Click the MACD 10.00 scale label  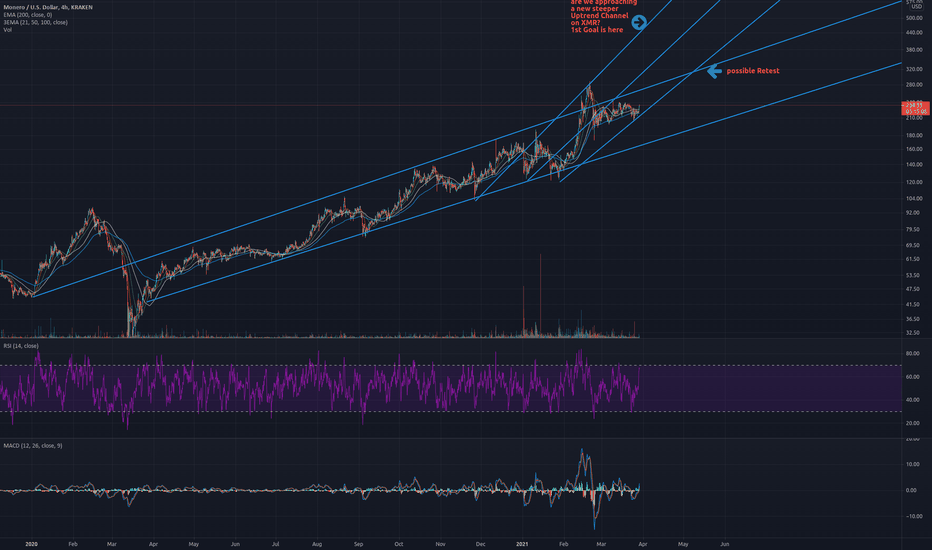[911, 464]
